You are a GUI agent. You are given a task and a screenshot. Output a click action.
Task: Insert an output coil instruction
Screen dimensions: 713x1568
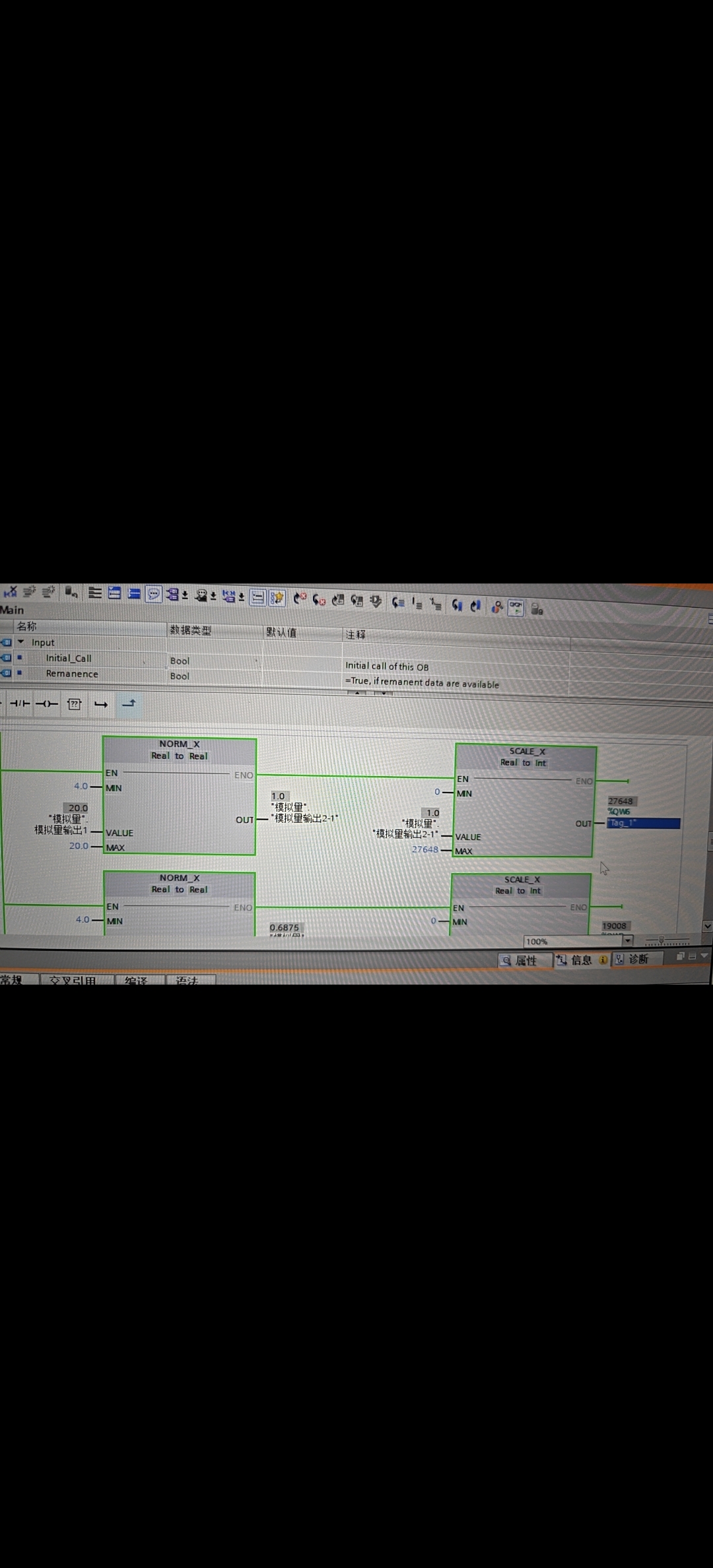47,704
